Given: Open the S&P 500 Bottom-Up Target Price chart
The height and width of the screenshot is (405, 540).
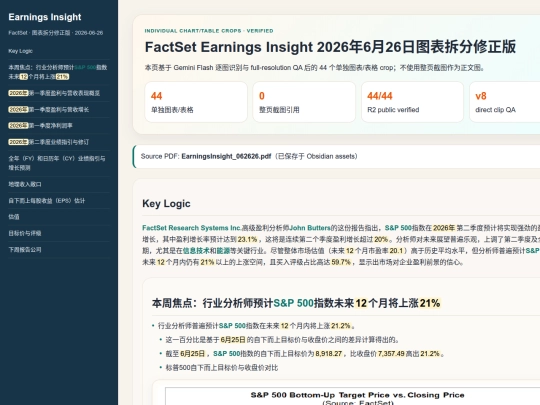Looking at the screenshot, I should (x=353, y=396).
